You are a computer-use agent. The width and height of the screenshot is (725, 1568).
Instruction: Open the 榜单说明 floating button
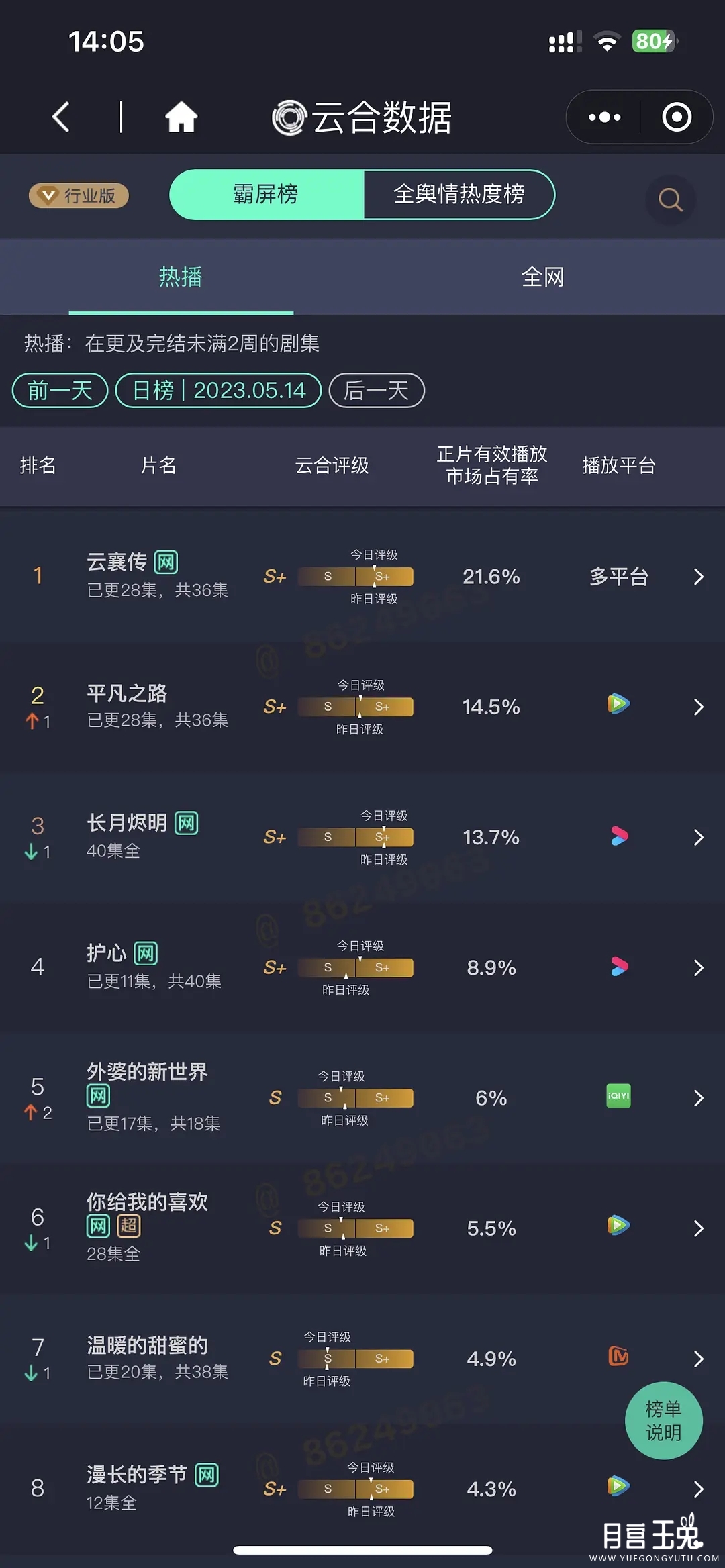point(663,1420)
